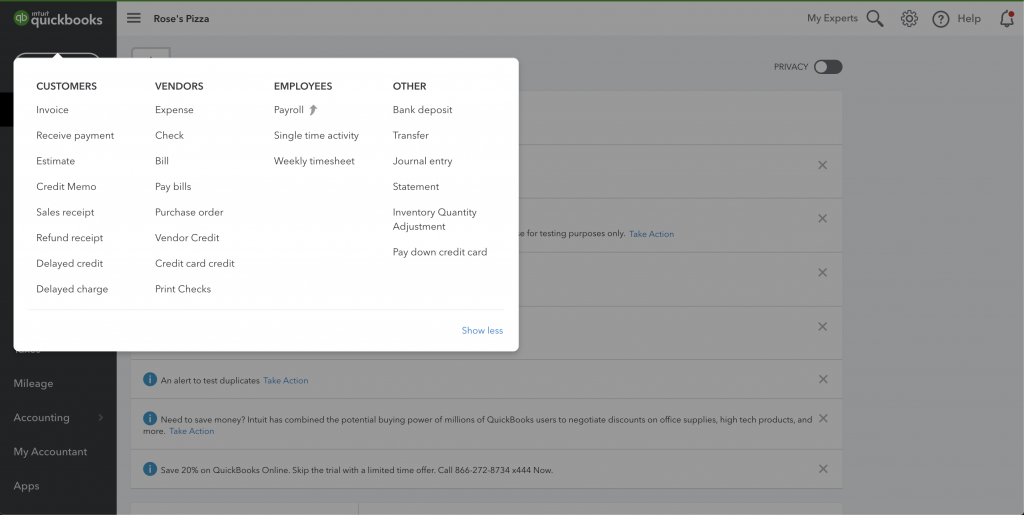Open the notifications bell

(x=1007, y=18)
